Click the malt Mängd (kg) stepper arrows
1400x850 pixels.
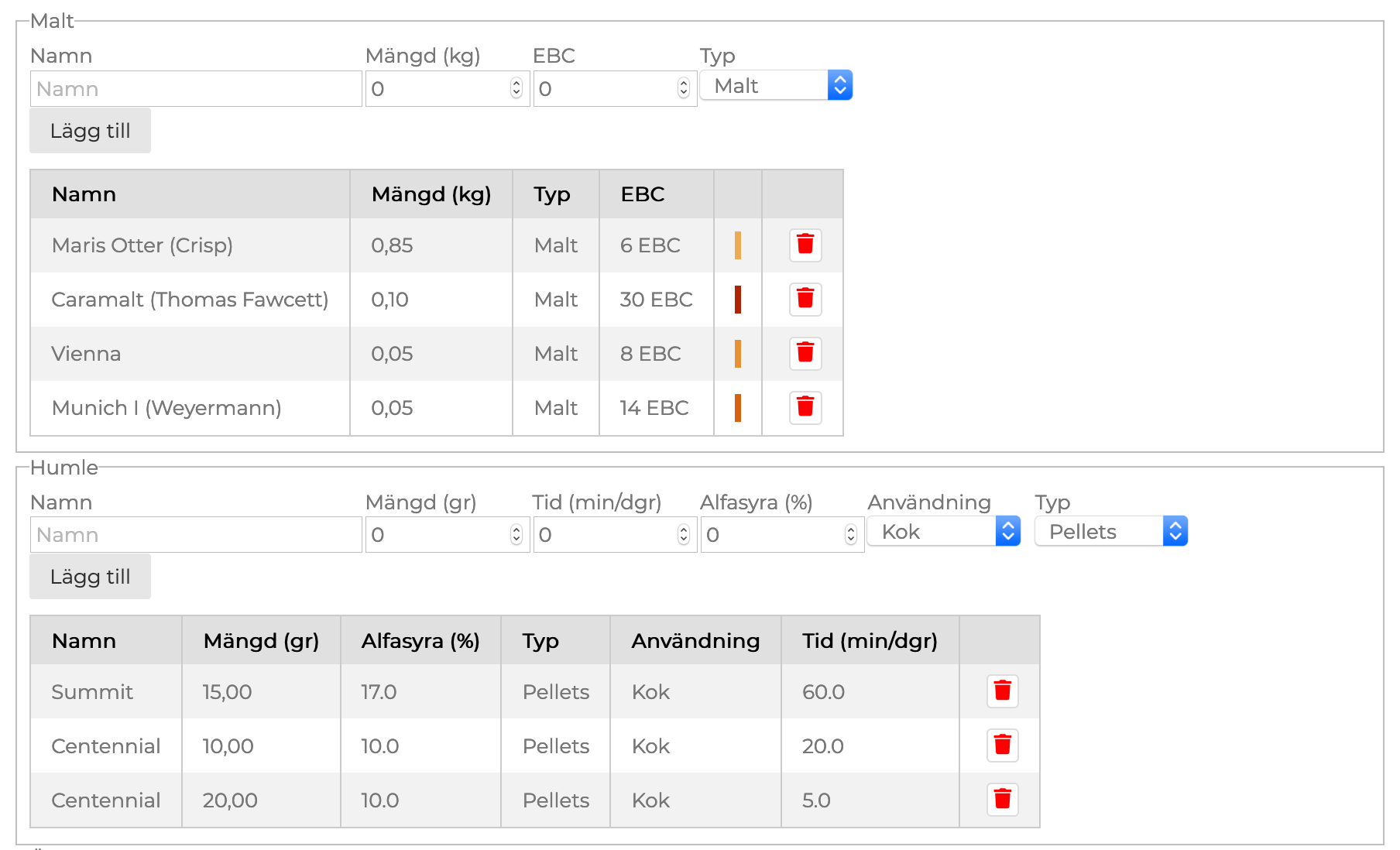[516, 88]
